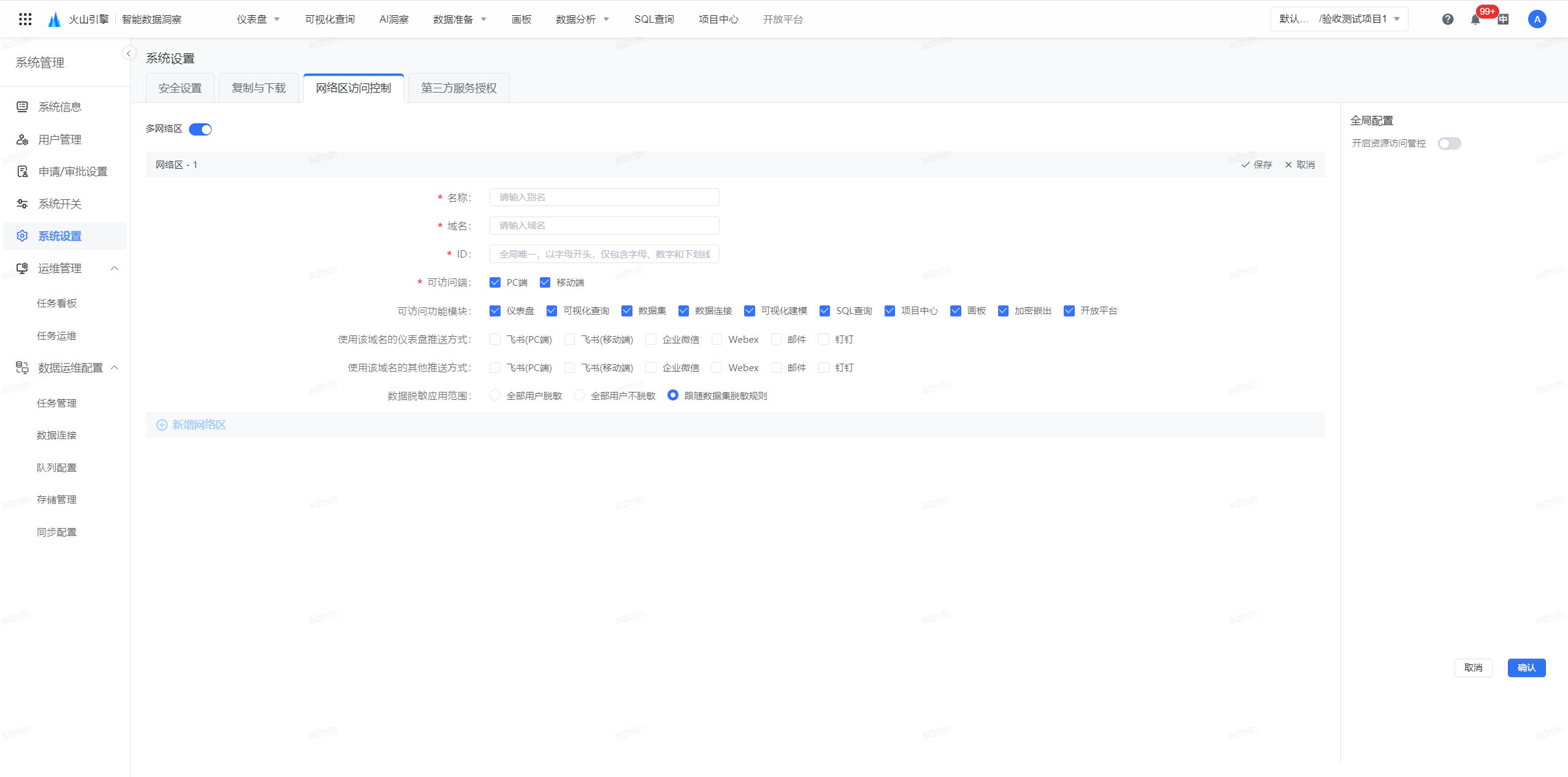Click the X icon beside 取消 in header

(x=1288, y=165)
